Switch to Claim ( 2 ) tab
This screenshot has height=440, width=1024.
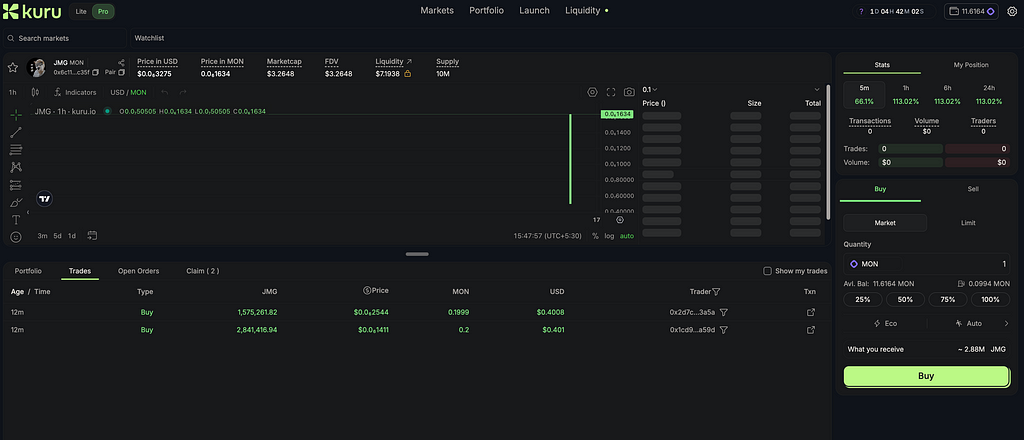pos(202,271)
